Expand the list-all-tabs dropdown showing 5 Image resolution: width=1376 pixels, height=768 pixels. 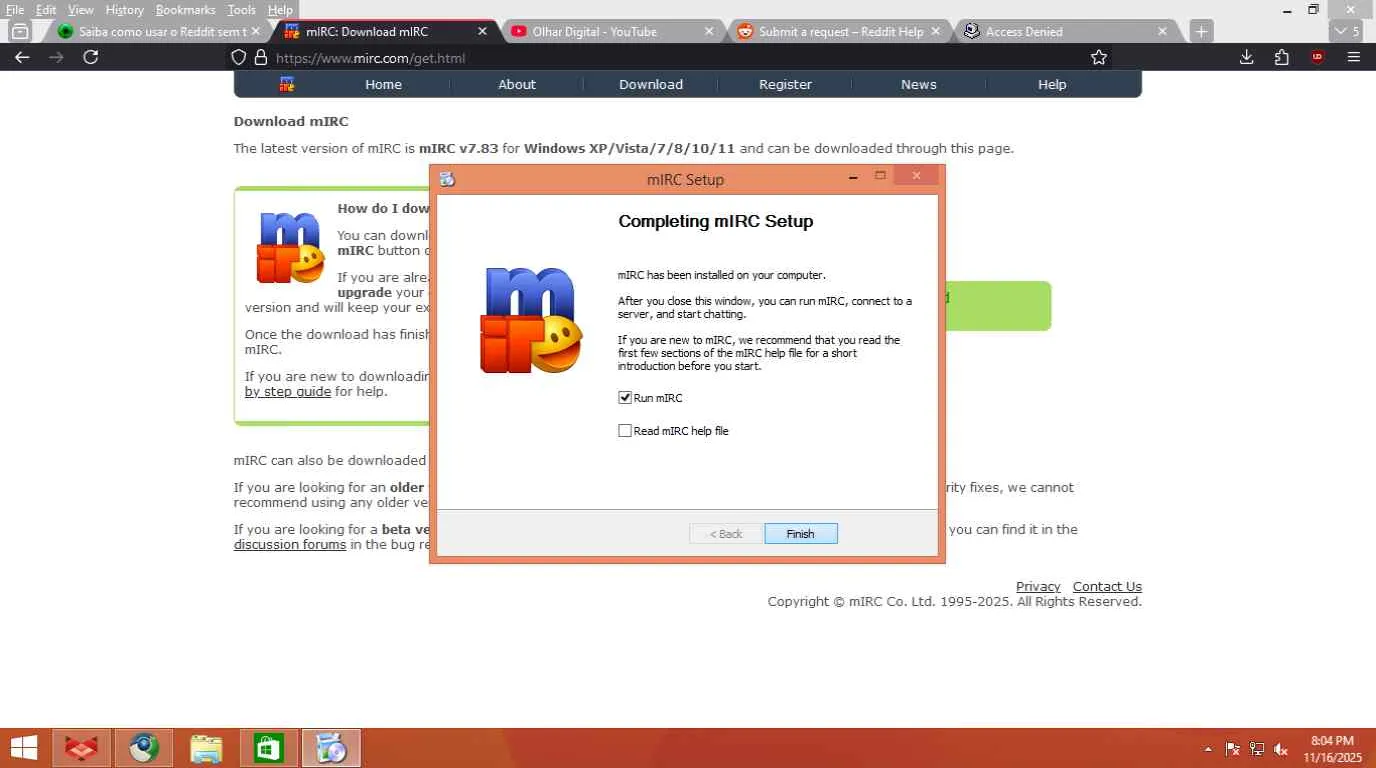pos(1347,31)
